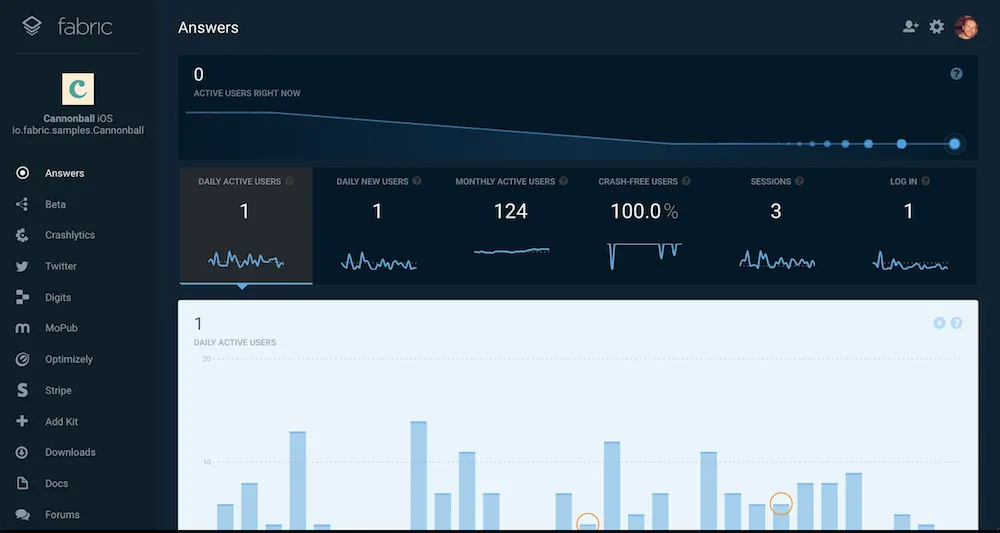Click the Forums chat bubble icon
This screenshot has width=1000, height=533.
click(x=22, y=515)
